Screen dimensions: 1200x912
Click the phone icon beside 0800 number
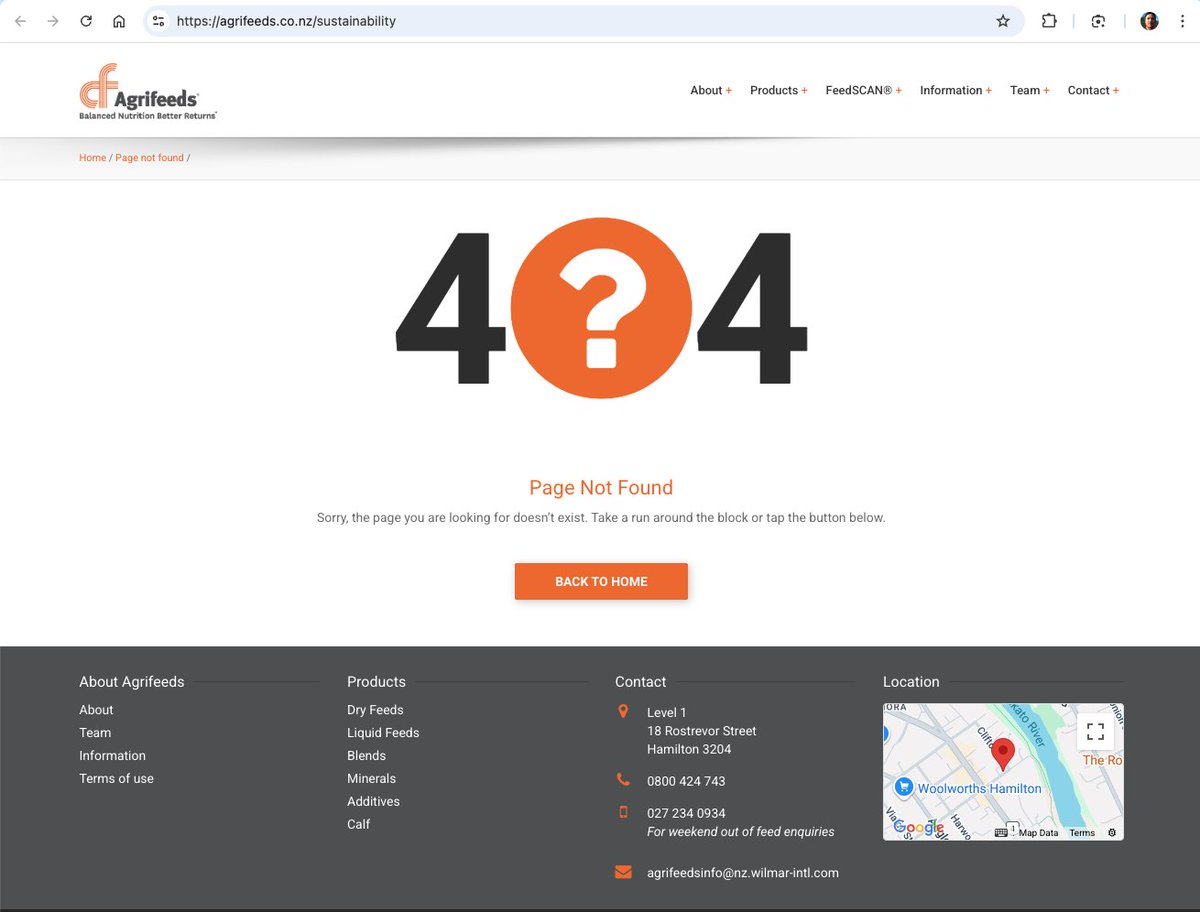(x=623, y=780)
